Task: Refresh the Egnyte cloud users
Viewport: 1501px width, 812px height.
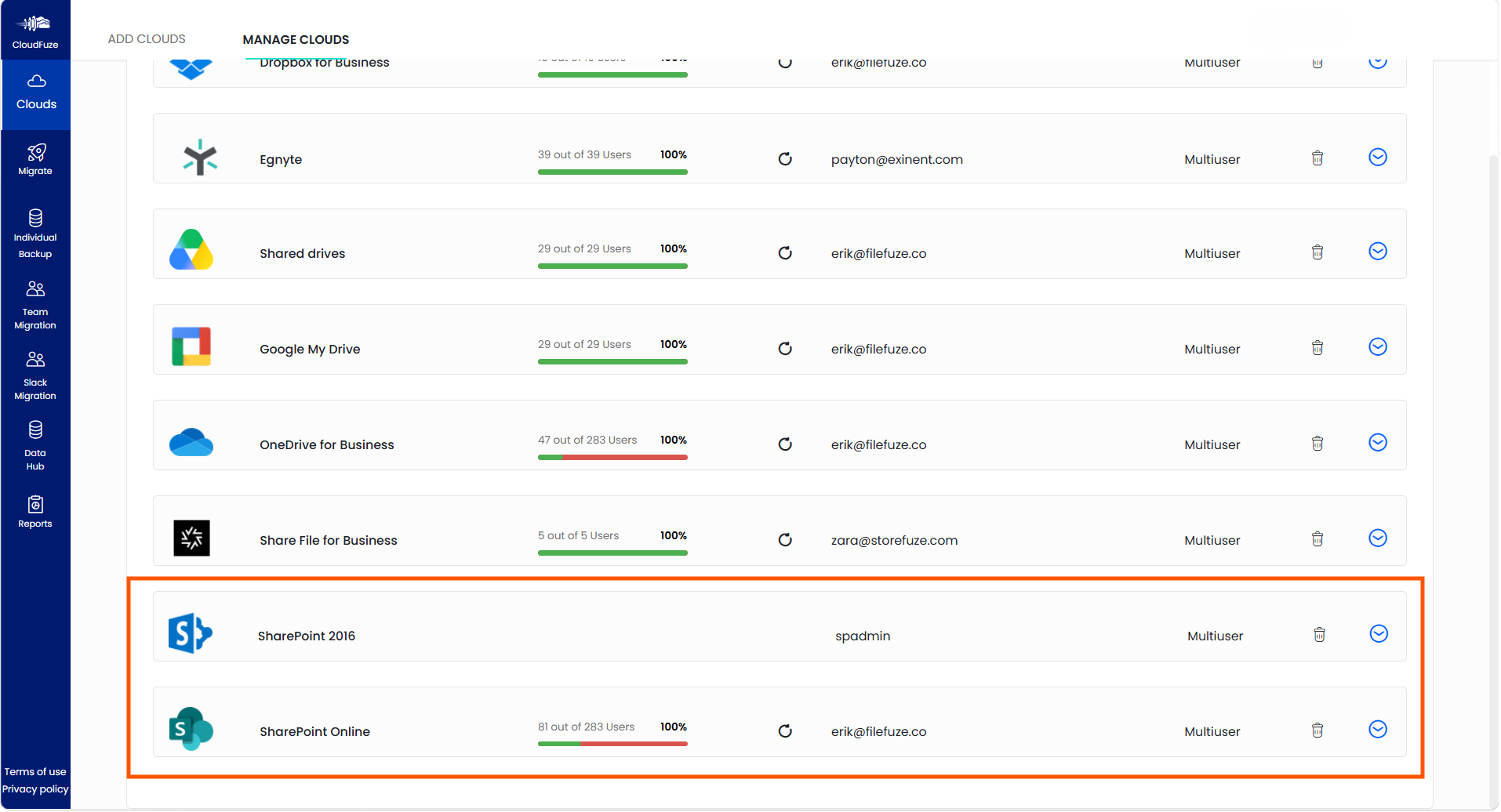Action: [x=785, y=159]
